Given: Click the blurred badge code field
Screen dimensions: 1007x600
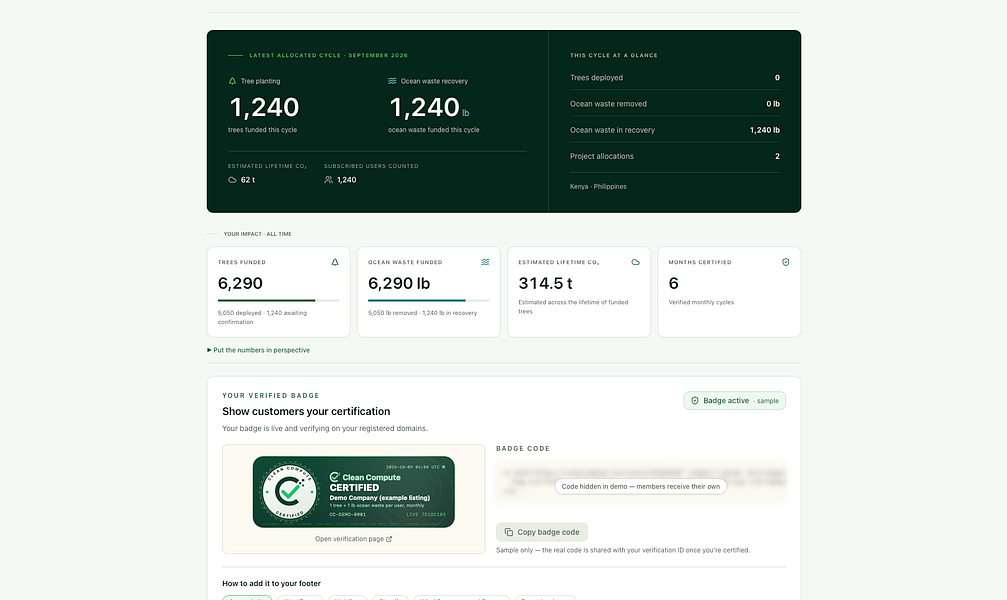Looking at the screenshot, I should click(640, 481).
